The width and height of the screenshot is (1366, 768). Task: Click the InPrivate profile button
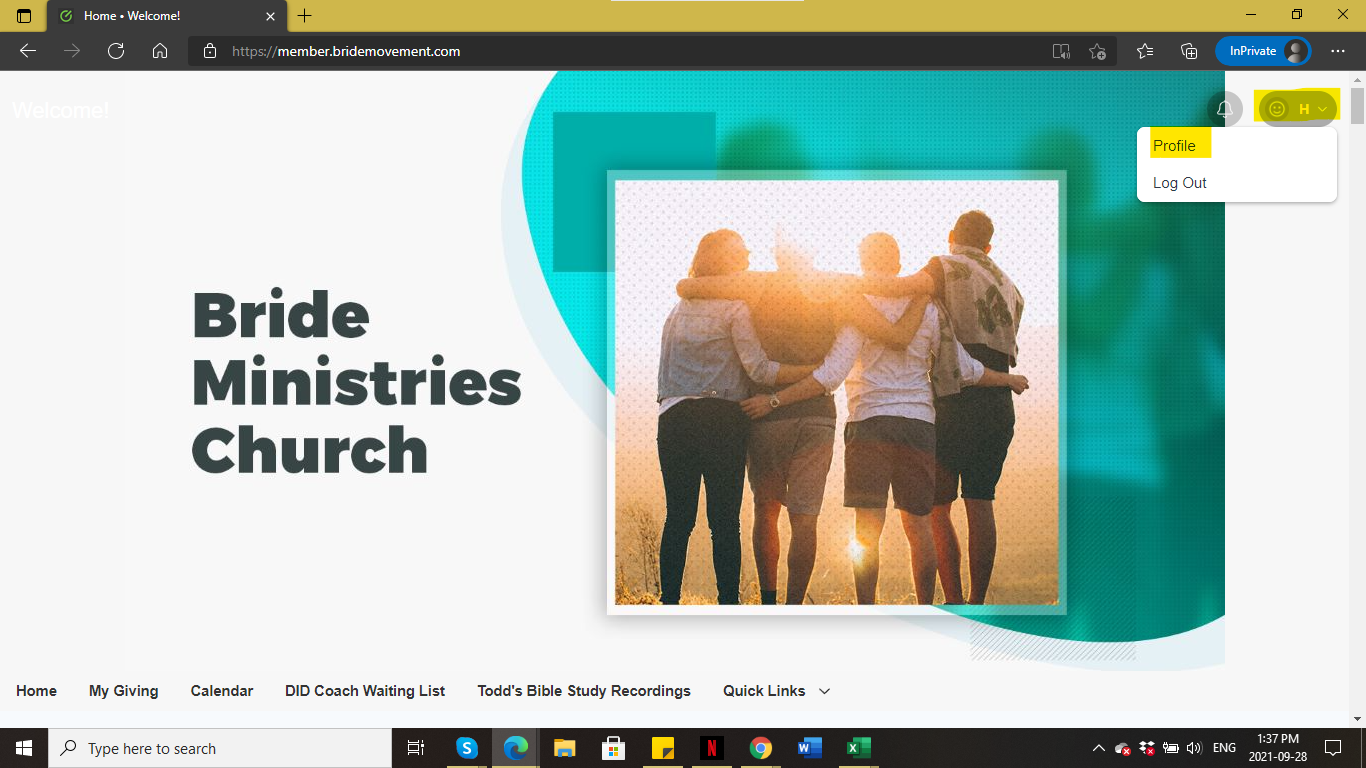1263,51
